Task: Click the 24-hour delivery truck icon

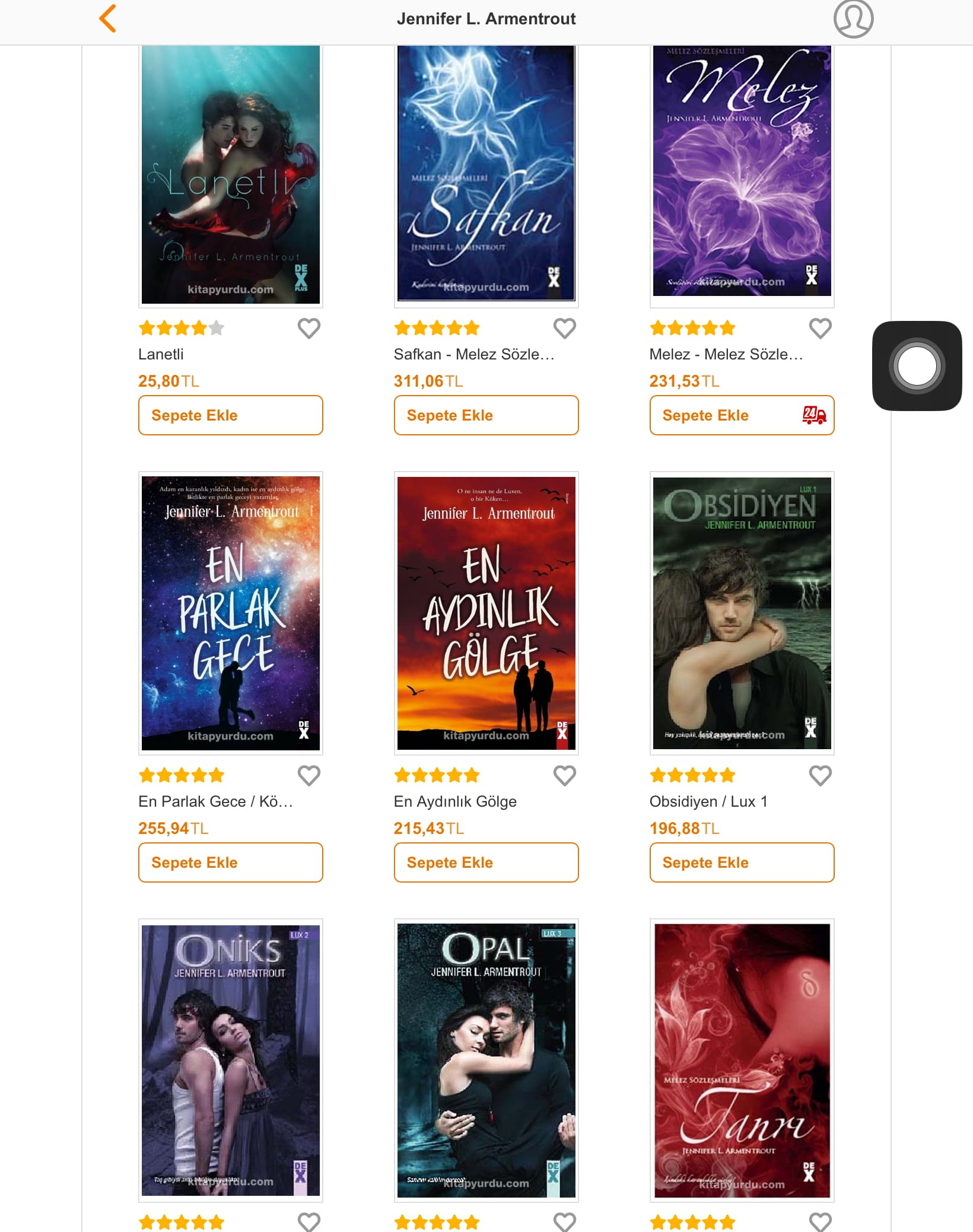Action: coord(814,415)
